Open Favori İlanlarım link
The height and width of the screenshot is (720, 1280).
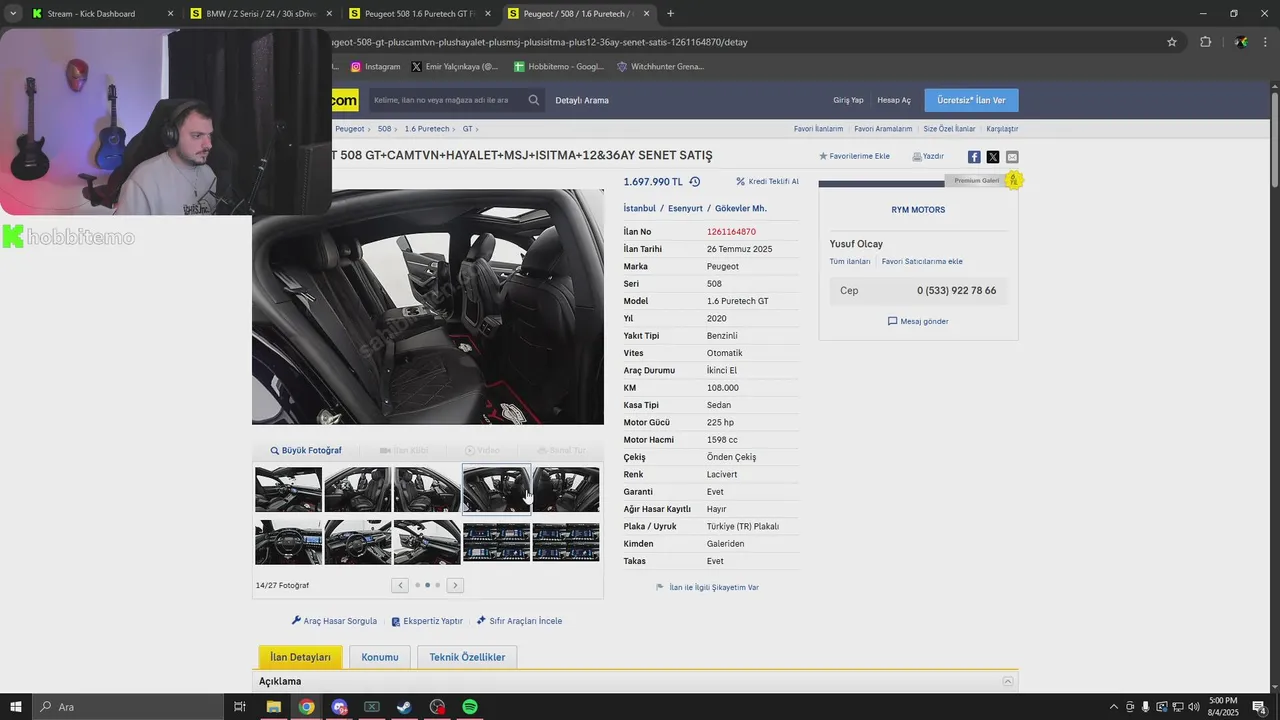pos(818,129)
